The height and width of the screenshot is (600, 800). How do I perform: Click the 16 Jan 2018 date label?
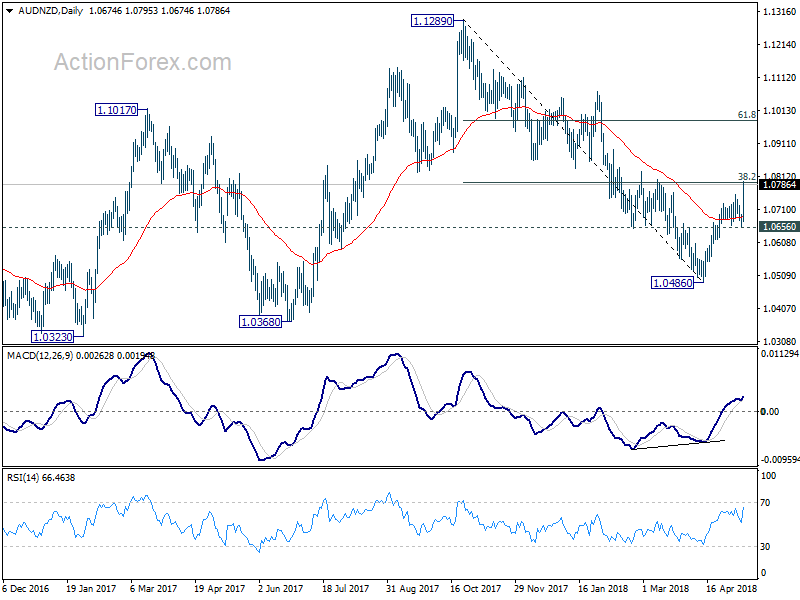coord(604,589)
